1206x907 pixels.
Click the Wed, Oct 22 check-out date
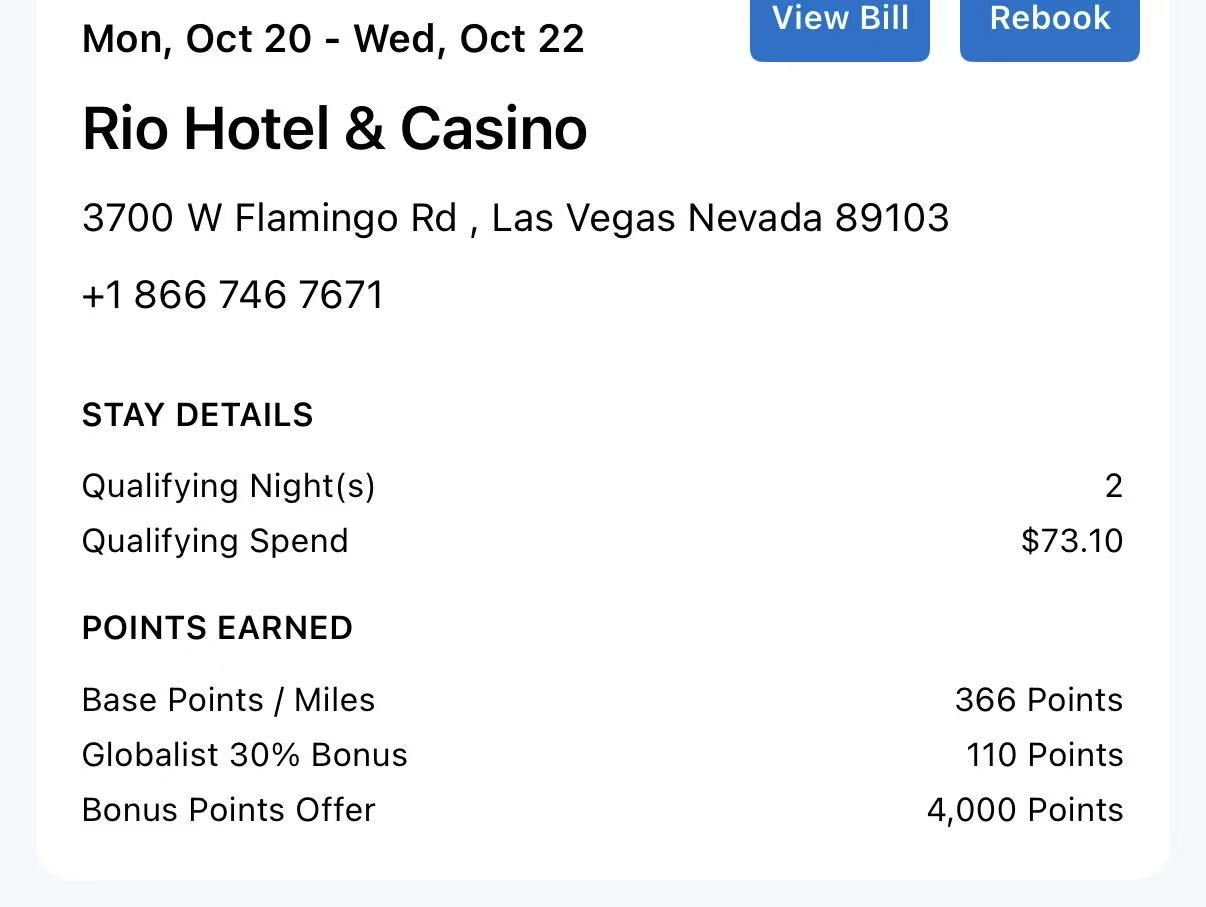469,39
